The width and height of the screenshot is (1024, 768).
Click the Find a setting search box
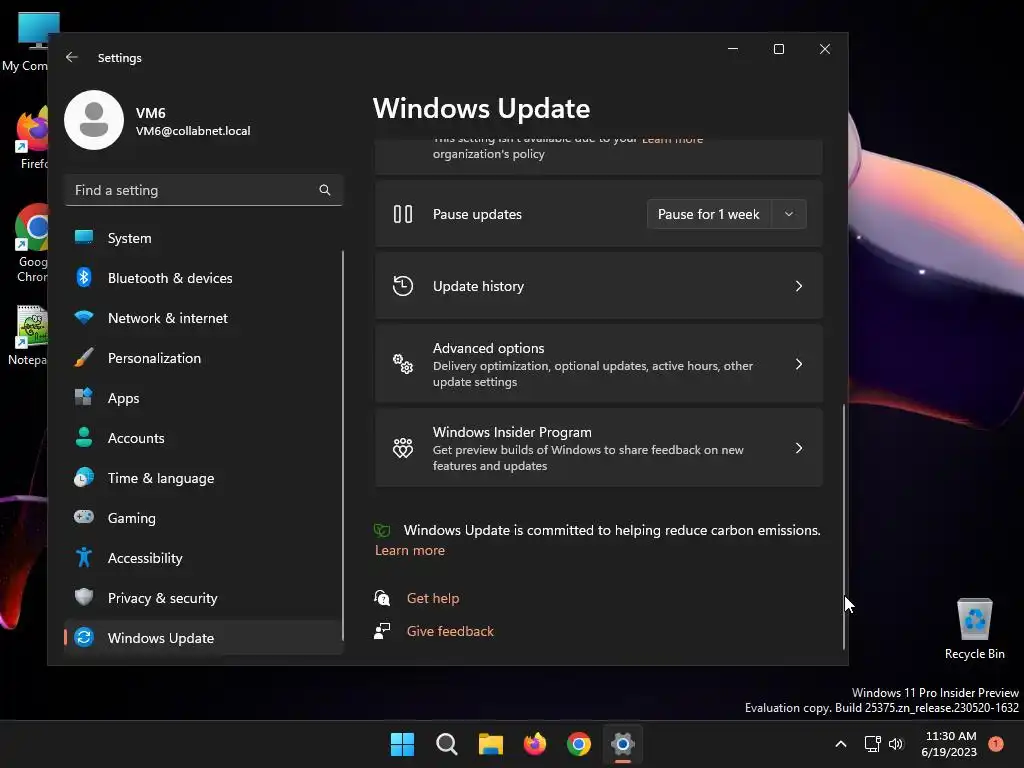(204, 190)
